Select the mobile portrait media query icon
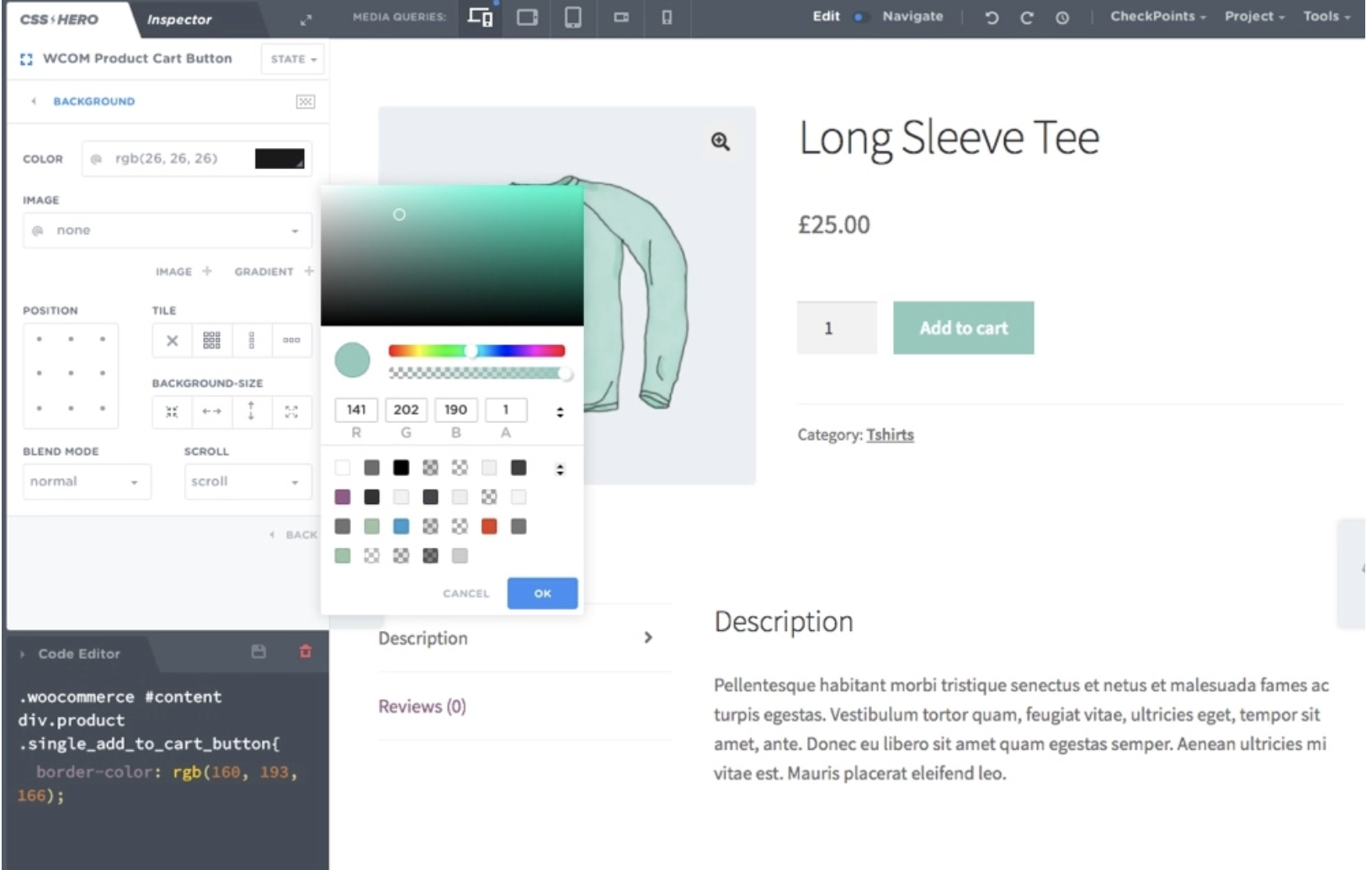This screenshot has height=870, width=1372. click(667, 18)
